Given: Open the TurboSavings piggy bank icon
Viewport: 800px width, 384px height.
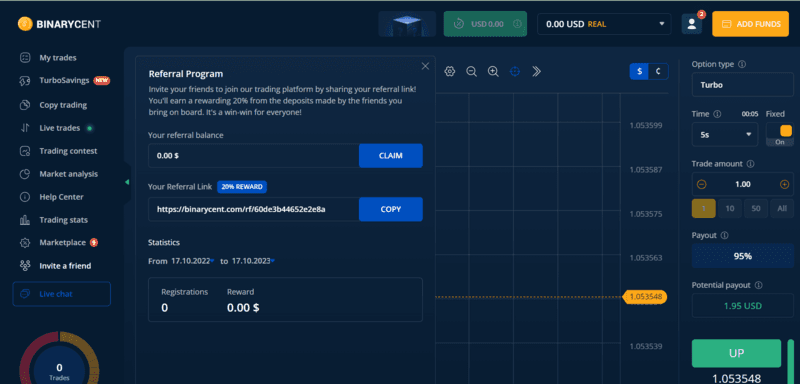Looking at the screenshot, I should click(25, 81).
